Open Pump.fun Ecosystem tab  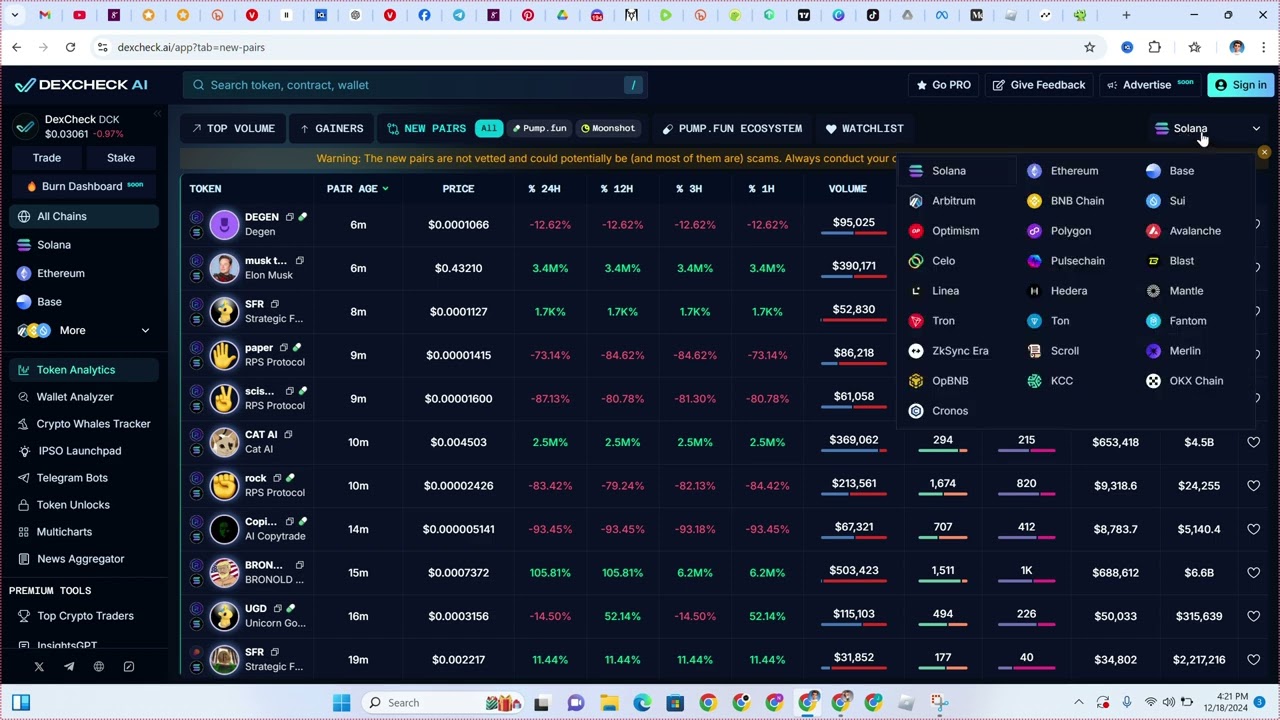point(732,128)
